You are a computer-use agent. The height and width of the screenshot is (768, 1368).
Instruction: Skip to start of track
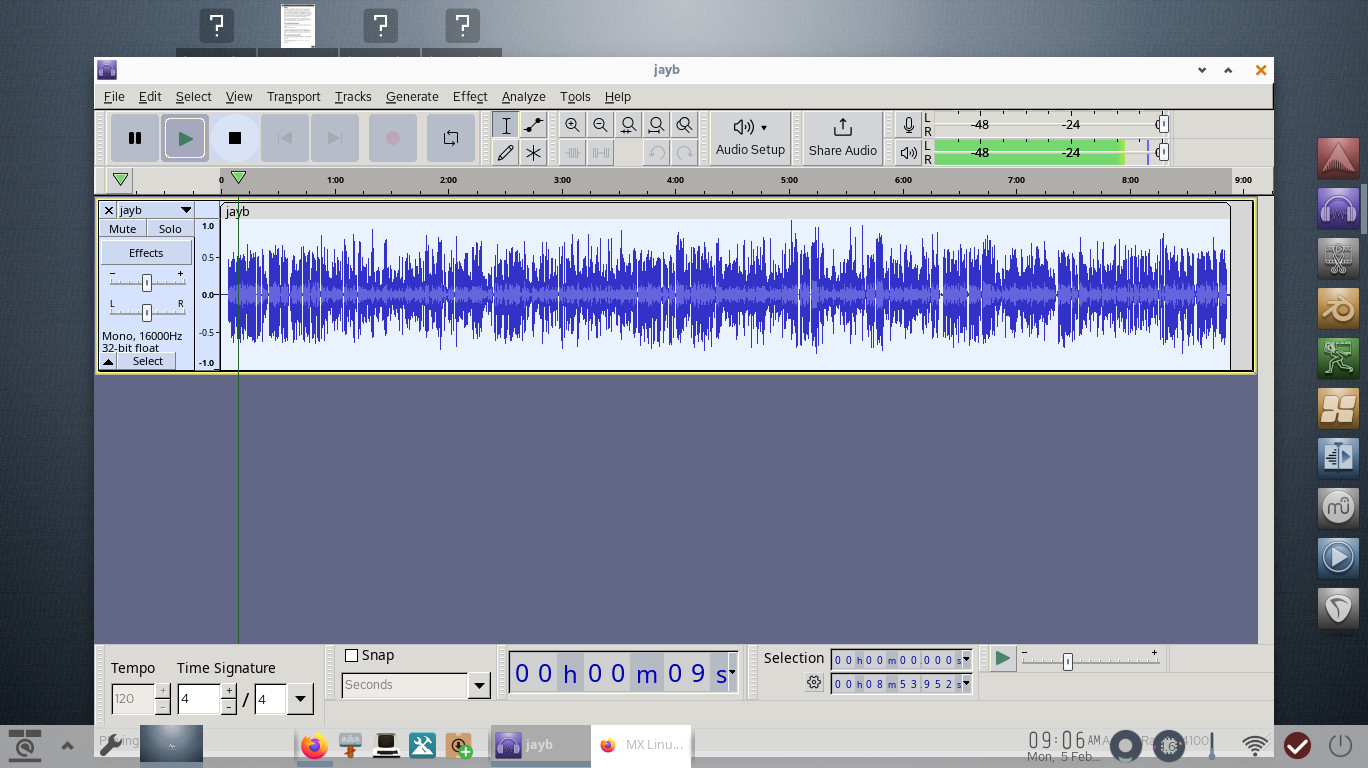[285, 138]
